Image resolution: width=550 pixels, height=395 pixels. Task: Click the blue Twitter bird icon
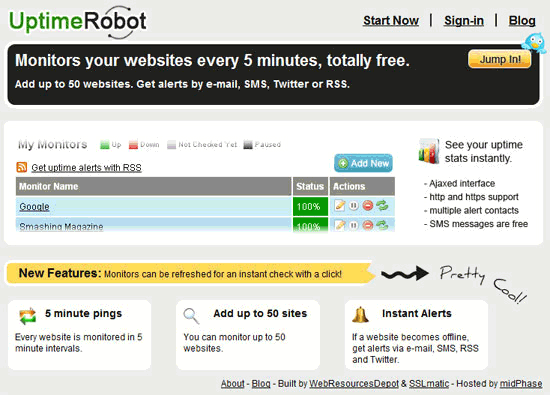(534, 43)
